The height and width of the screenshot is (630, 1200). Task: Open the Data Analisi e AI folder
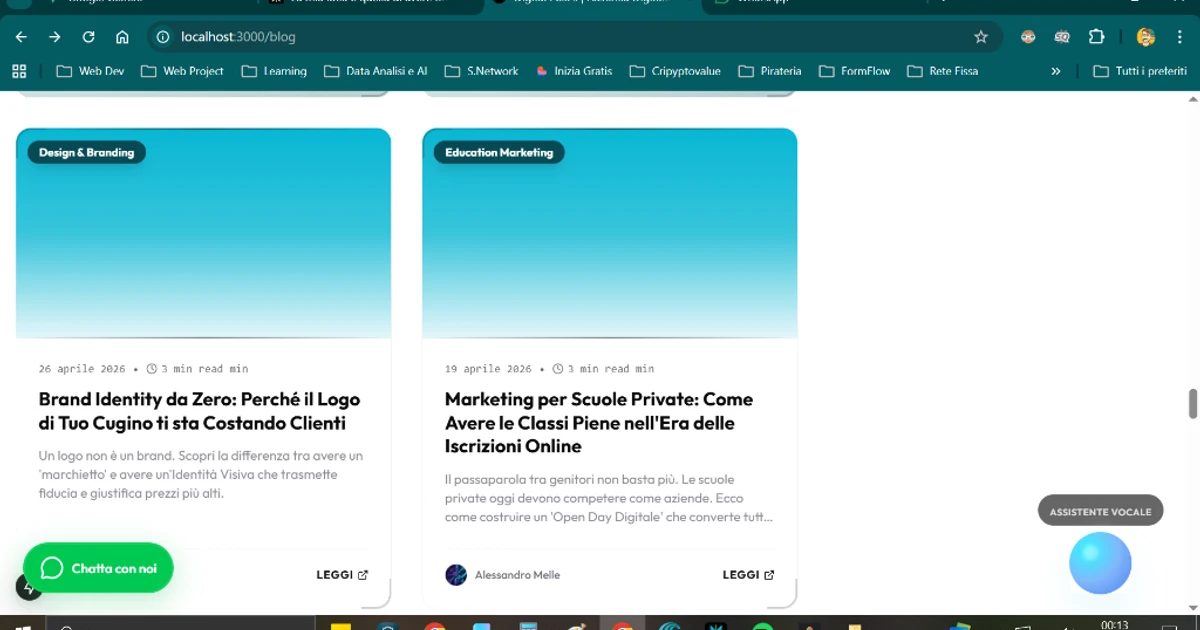(x=376, y=71)
